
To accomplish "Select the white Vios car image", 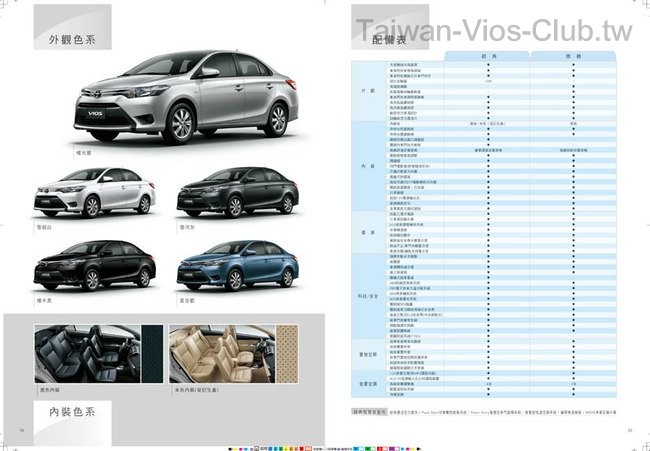I will pos(79,192).
